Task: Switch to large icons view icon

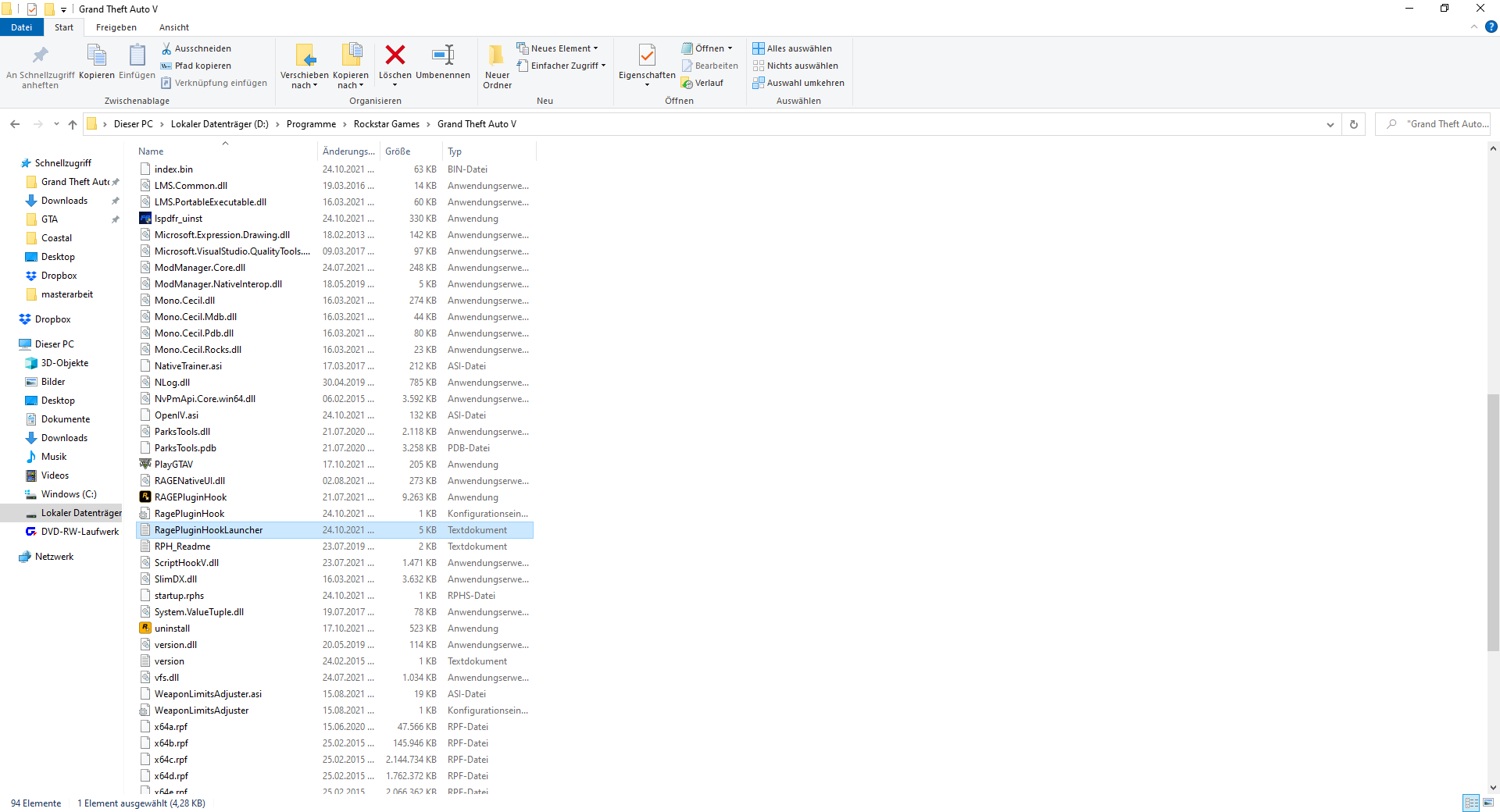Action: 1488,803
